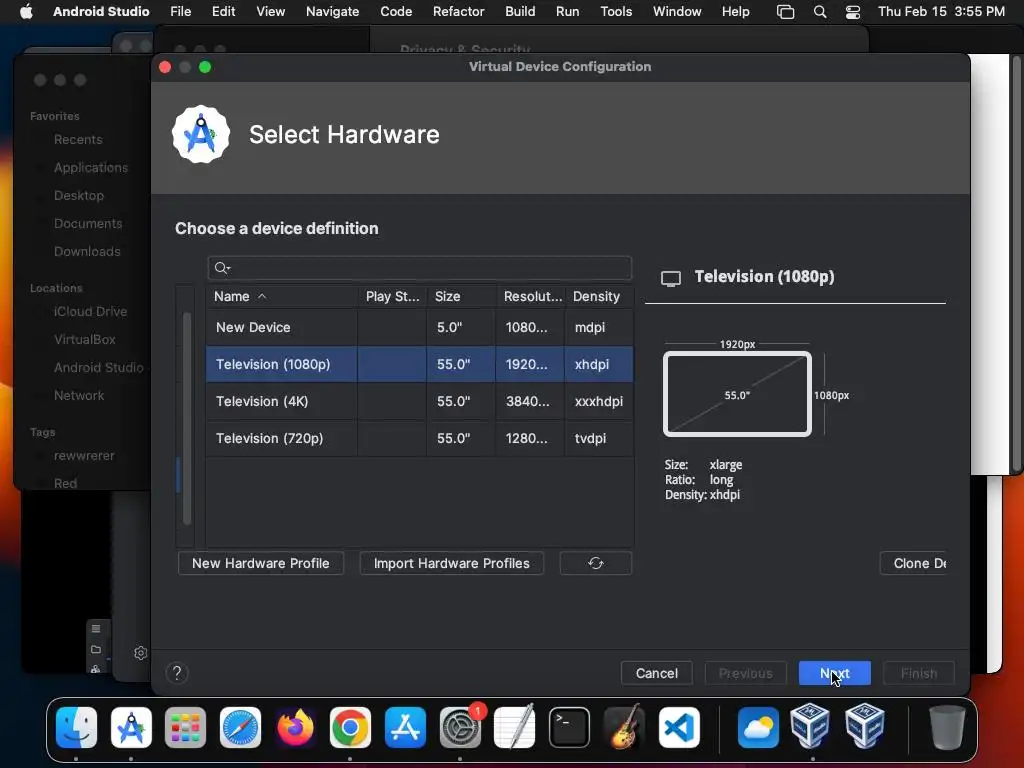The height and width of the screenshot is (768, 1024).
Task: Click iCloud Drive in the Finder sidebar
Action: 90,312
